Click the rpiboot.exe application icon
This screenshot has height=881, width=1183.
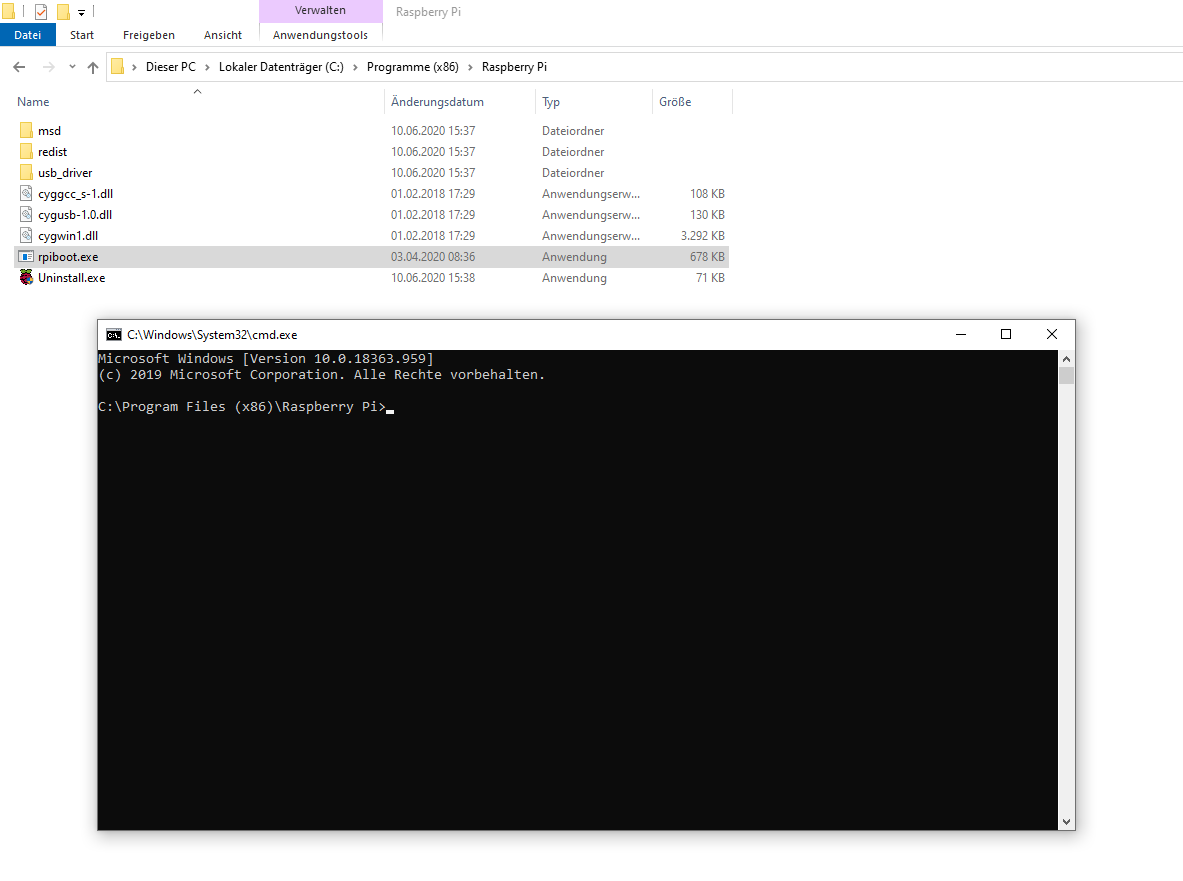click(x=26, y=257)
